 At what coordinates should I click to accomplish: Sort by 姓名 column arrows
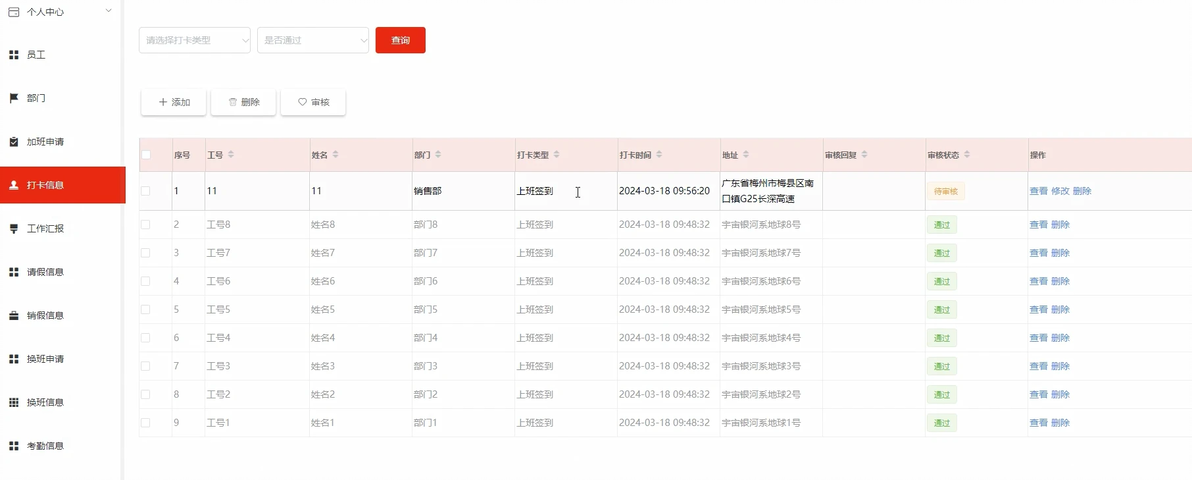point(335,154)
